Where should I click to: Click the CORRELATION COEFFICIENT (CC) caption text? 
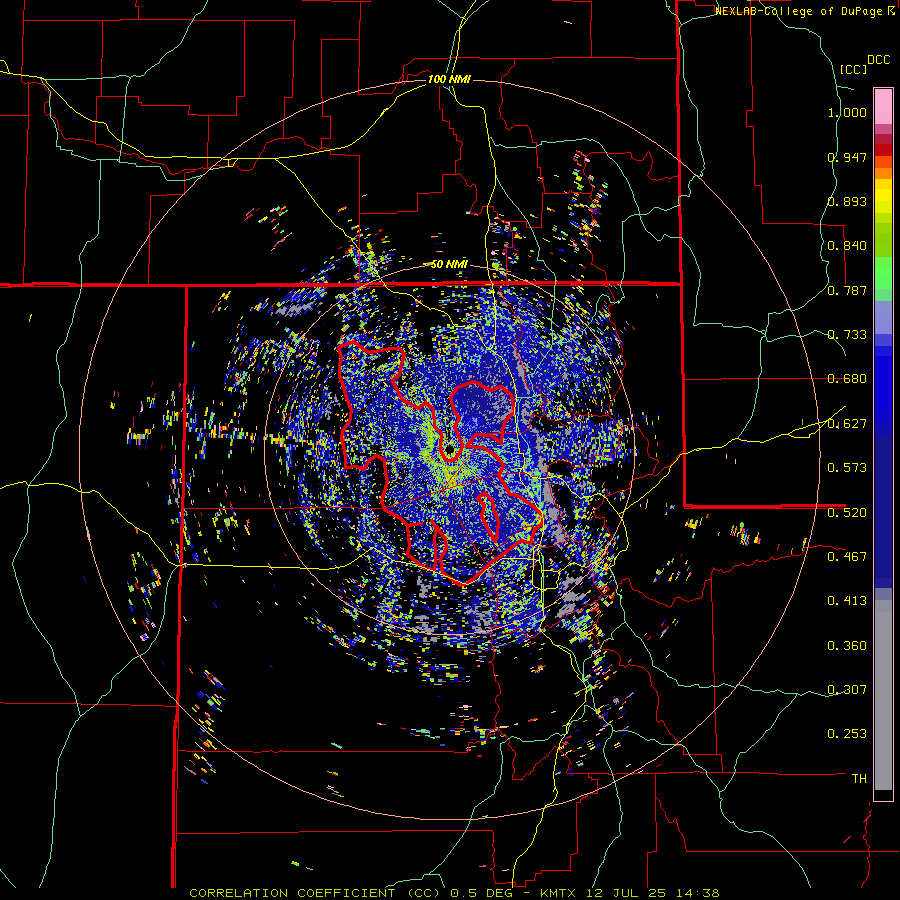315,893
